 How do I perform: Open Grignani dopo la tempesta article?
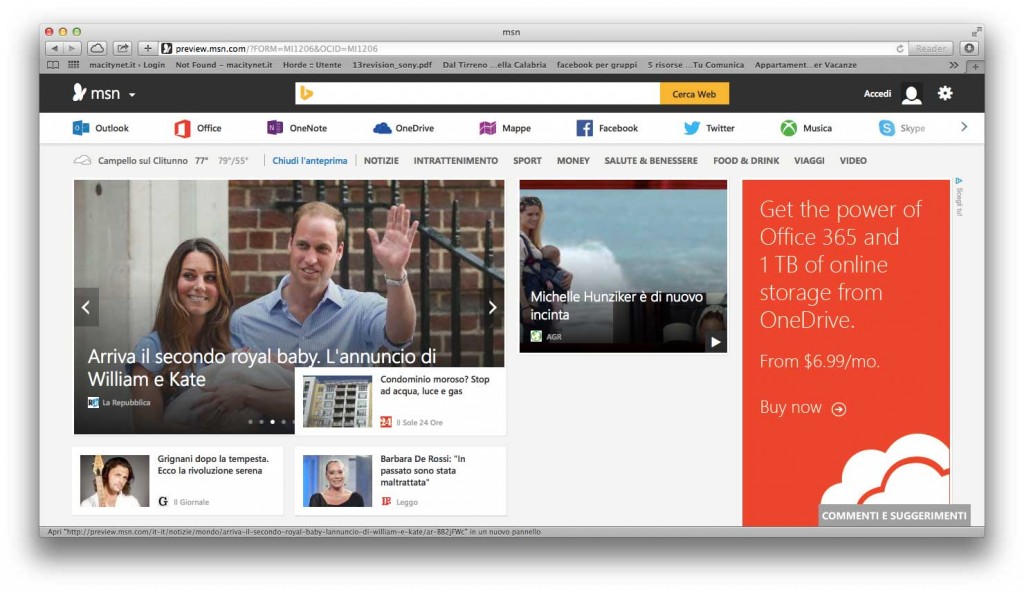(178, 480)
